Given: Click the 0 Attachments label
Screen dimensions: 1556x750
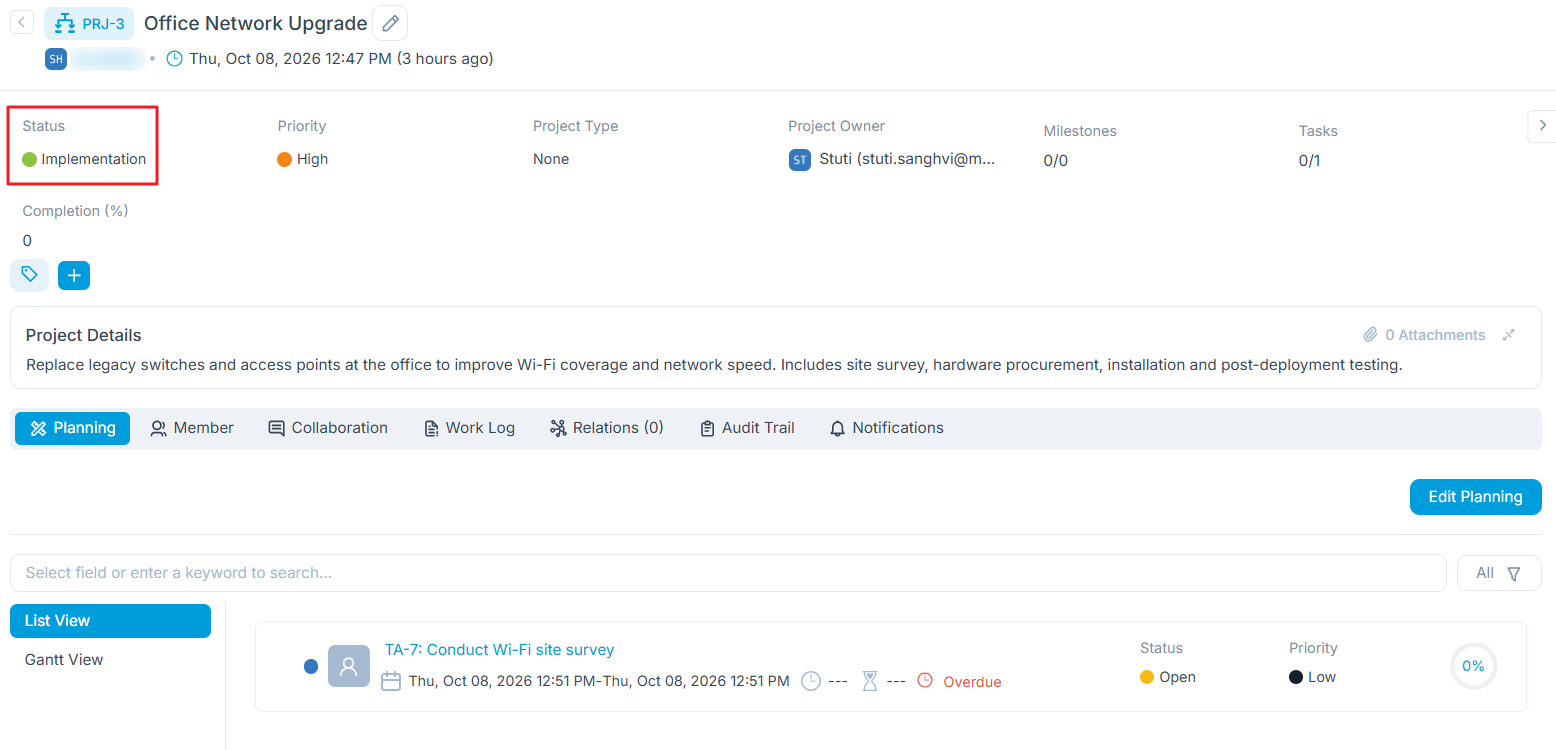Looking at the screenshot, I should pos(1435,335).
